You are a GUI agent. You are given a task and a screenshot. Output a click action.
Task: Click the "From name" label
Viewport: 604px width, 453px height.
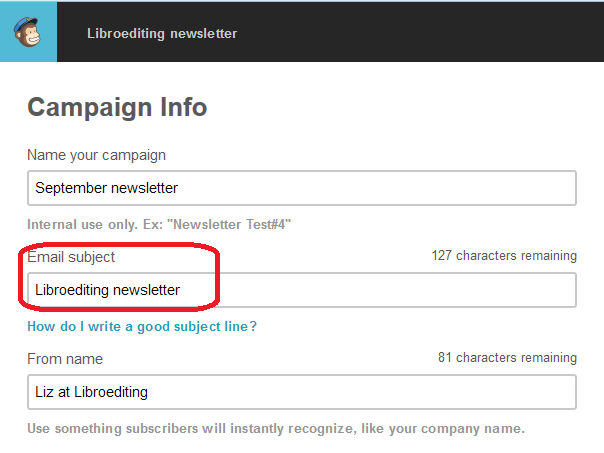65,358
